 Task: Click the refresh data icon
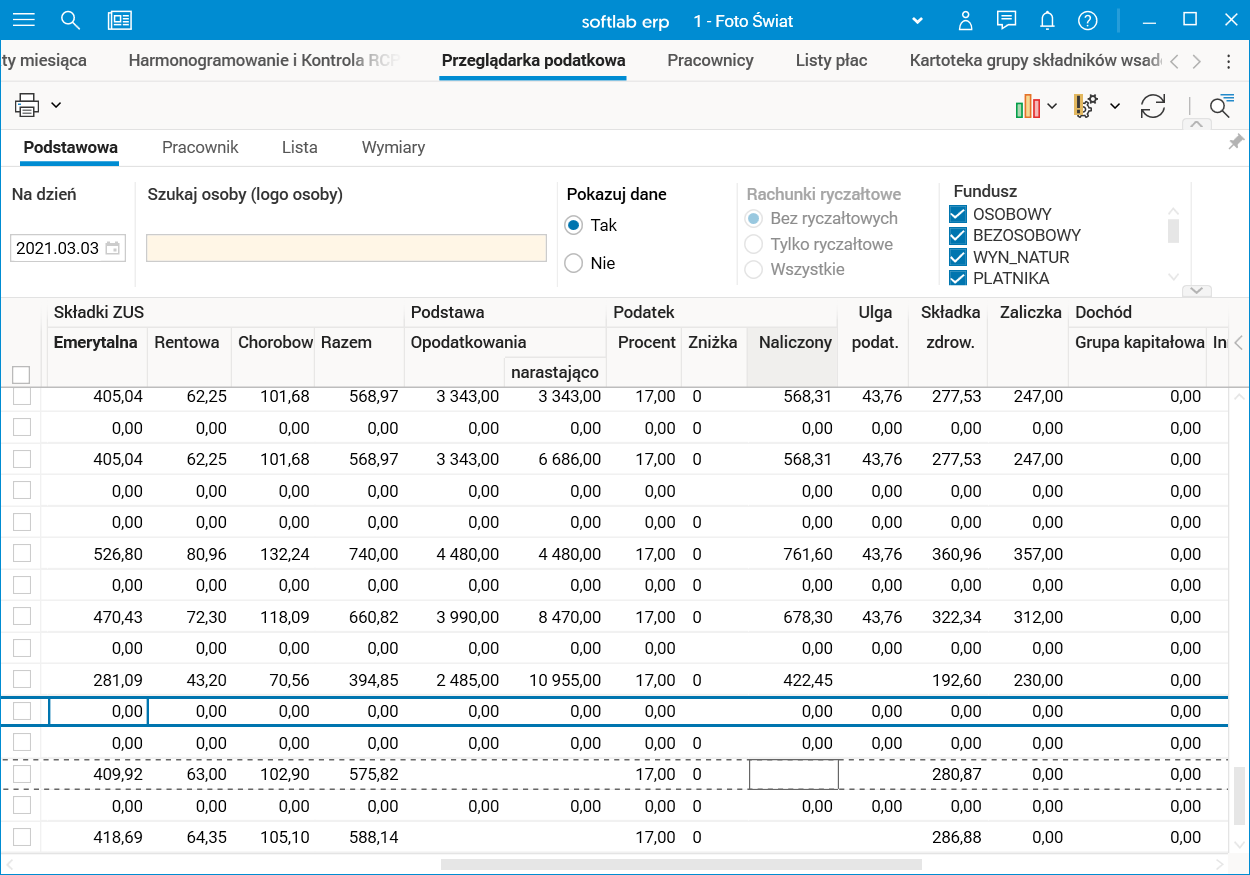click(x=1153, y=106)
